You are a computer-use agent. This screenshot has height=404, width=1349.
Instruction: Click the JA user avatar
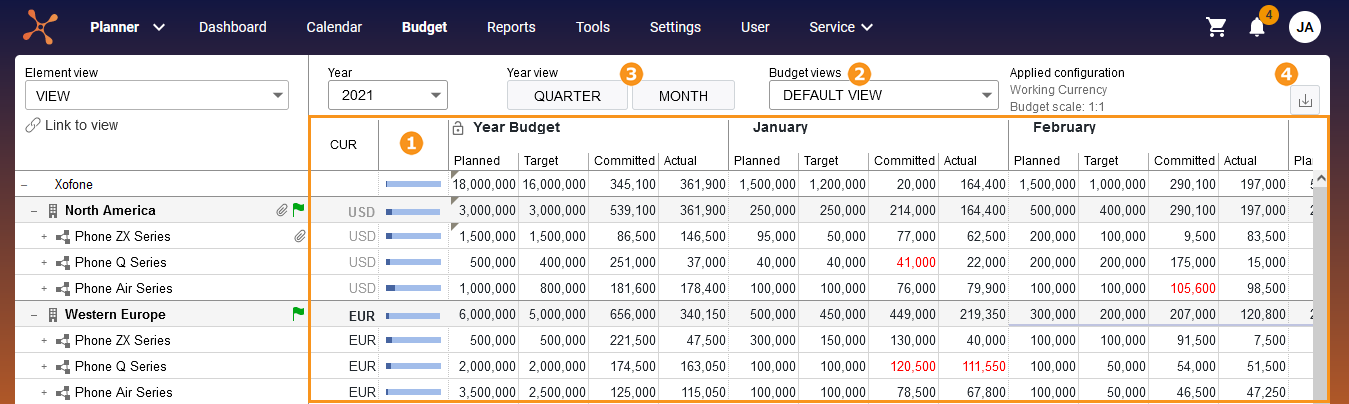click(1304, 27)
